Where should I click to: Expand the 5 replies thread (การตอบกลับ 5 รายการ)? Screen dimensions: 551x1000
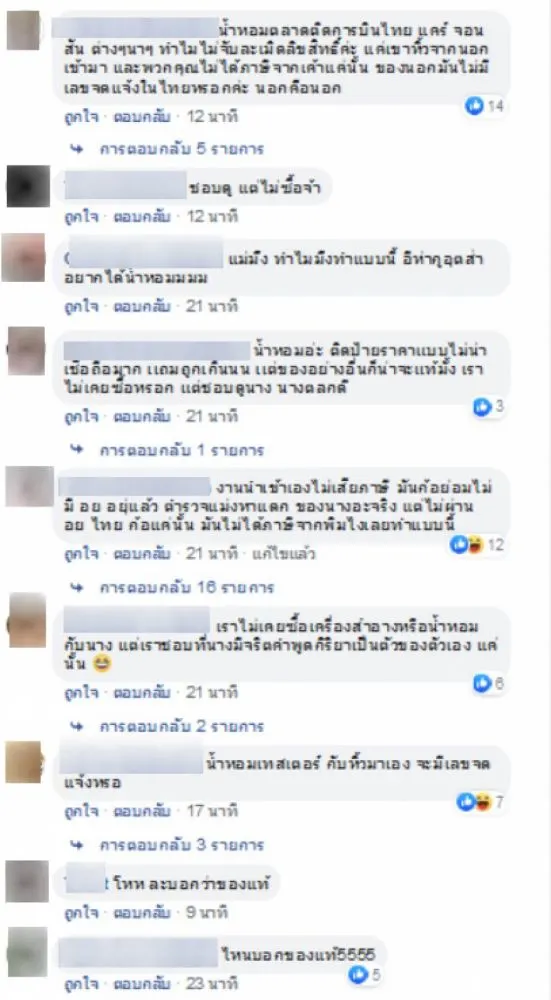pyautogui.click(x=182, y=149)
